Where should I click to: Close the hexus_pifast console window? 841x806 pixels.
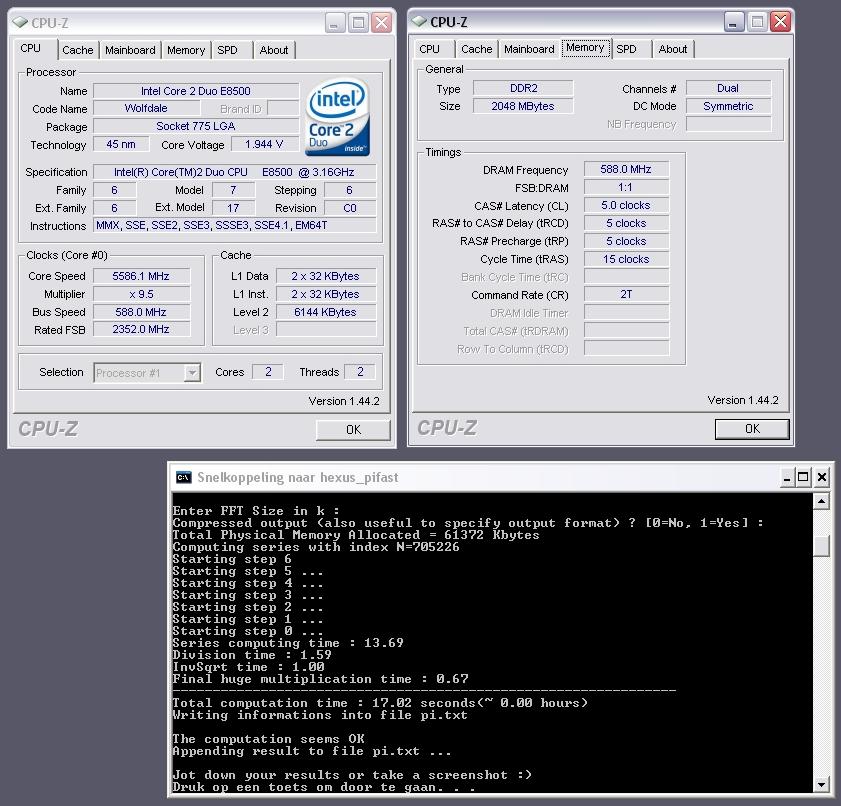(x=822, y=477)
